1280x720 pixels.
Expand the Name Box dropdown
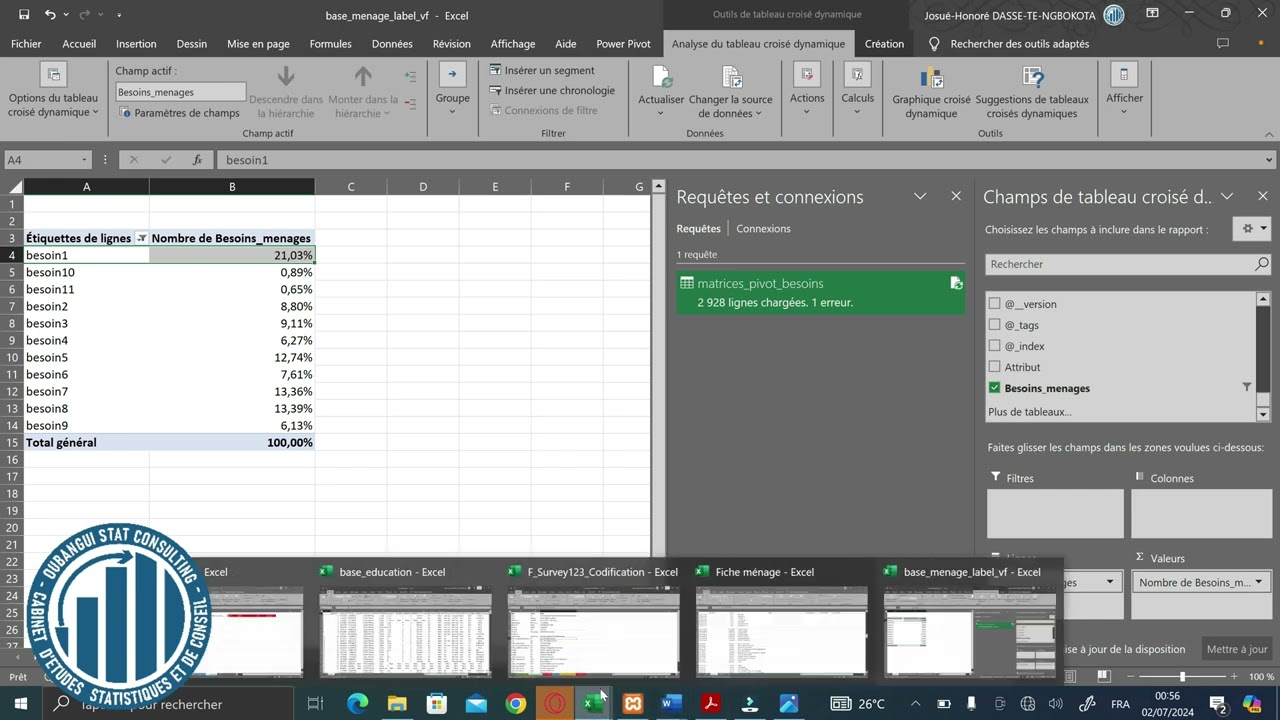coord(83,160)
